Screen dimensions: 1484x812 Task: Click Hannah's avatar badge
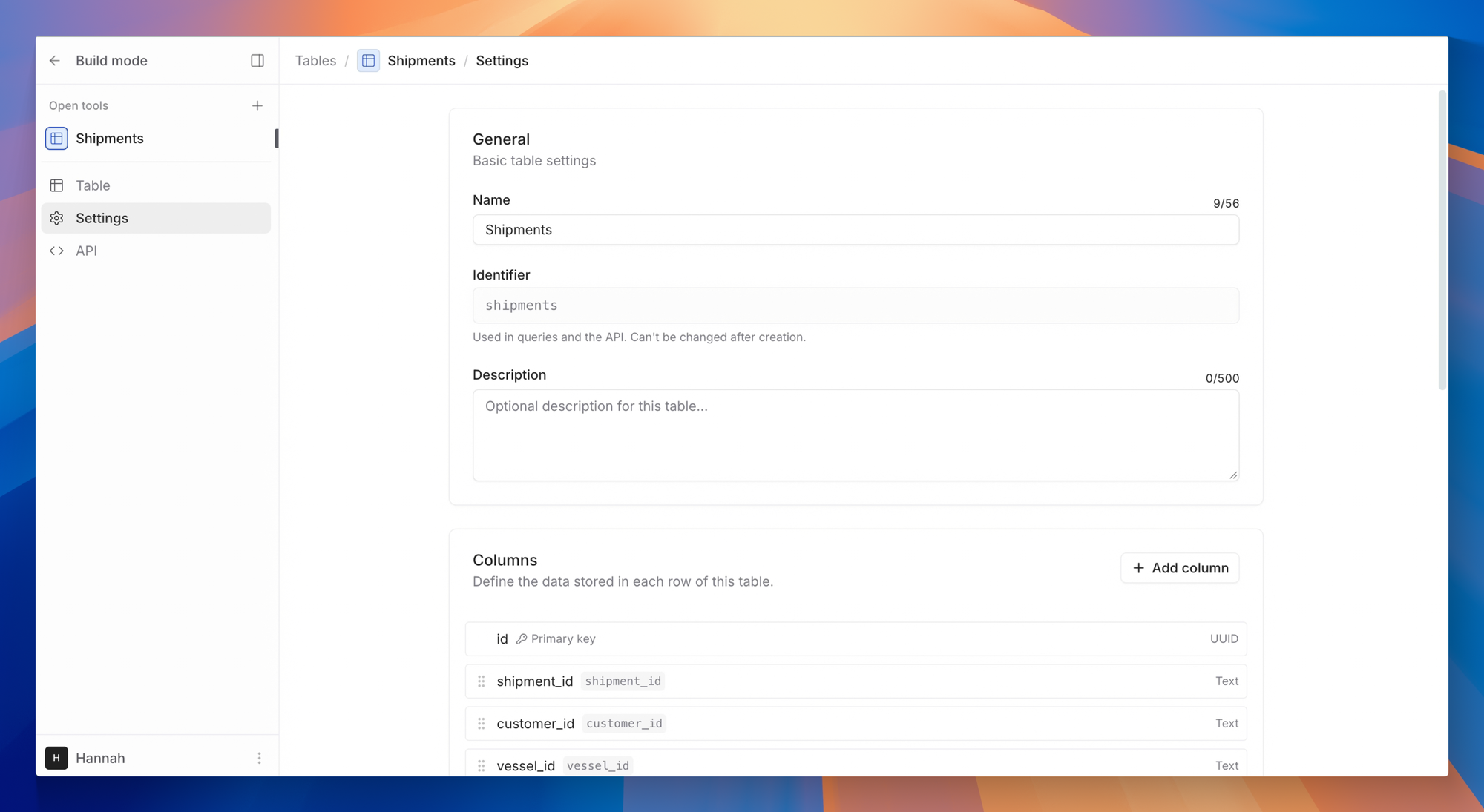(56, 758)
